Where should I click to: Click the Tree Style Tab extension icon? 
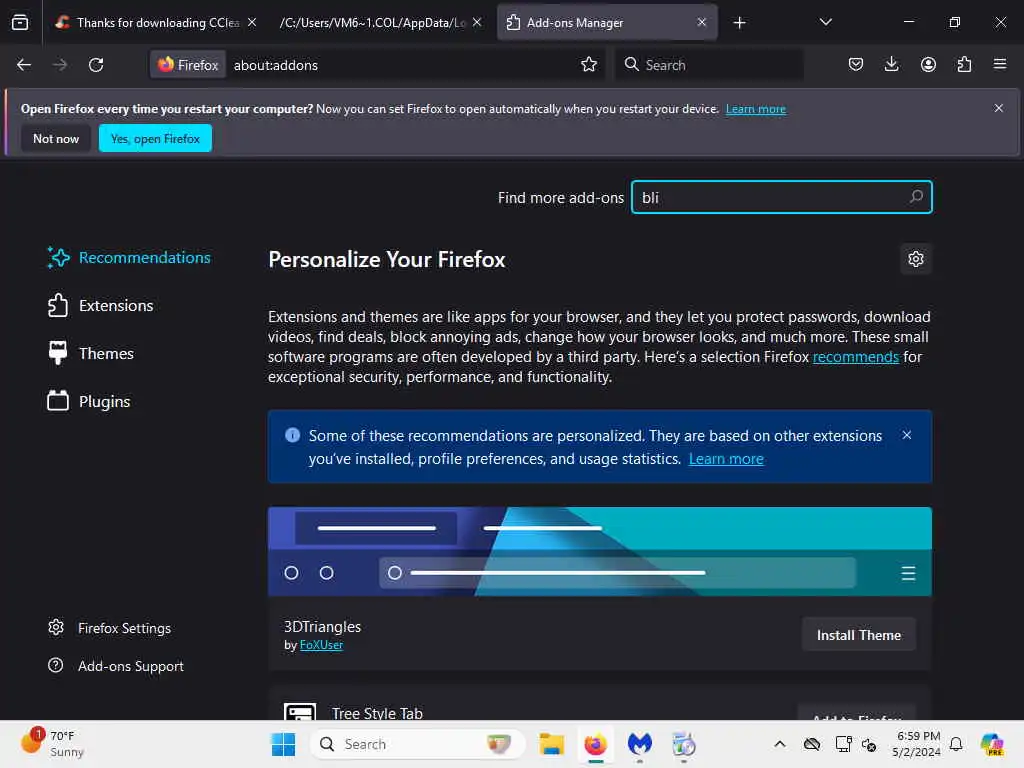pos(300,712)
